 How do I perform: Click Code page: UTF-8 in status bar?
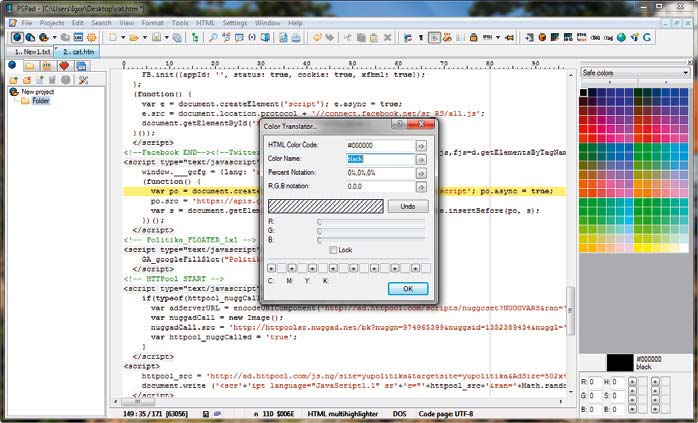pos(446,414)
